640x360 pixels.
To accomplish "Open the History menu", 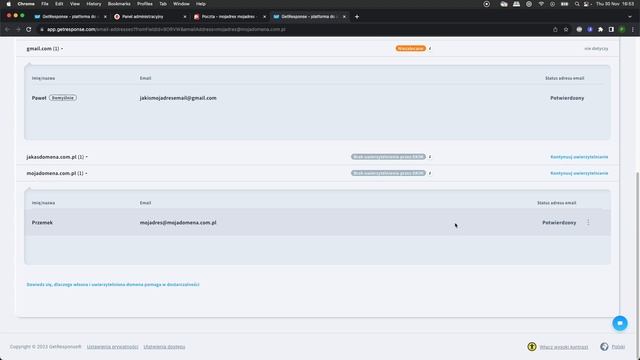I will [x=93, y=4].
